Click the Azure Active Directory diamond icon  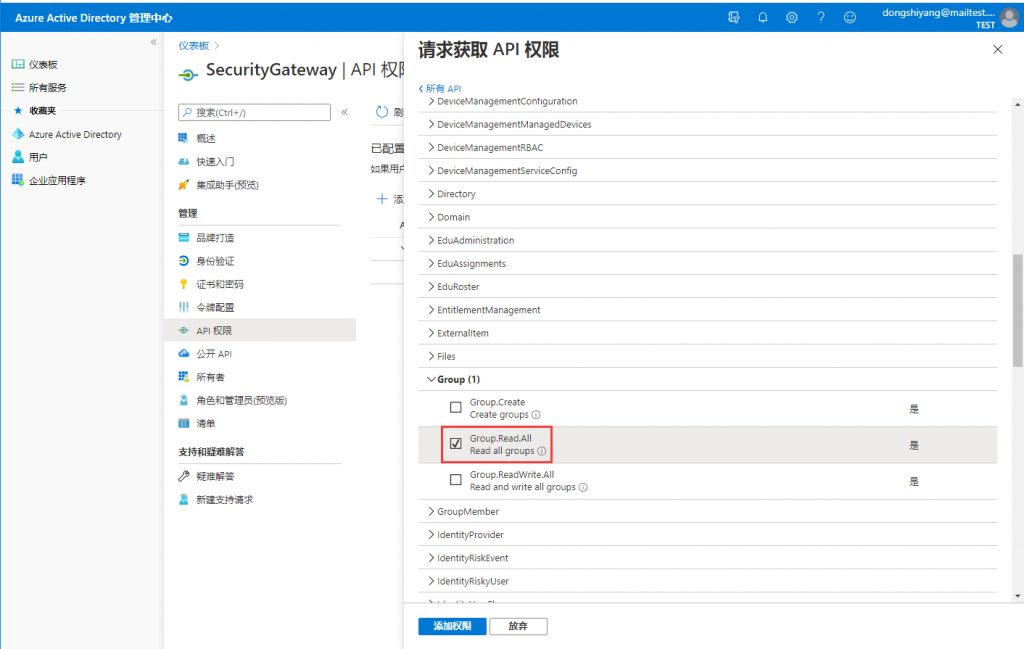point(18,134)
